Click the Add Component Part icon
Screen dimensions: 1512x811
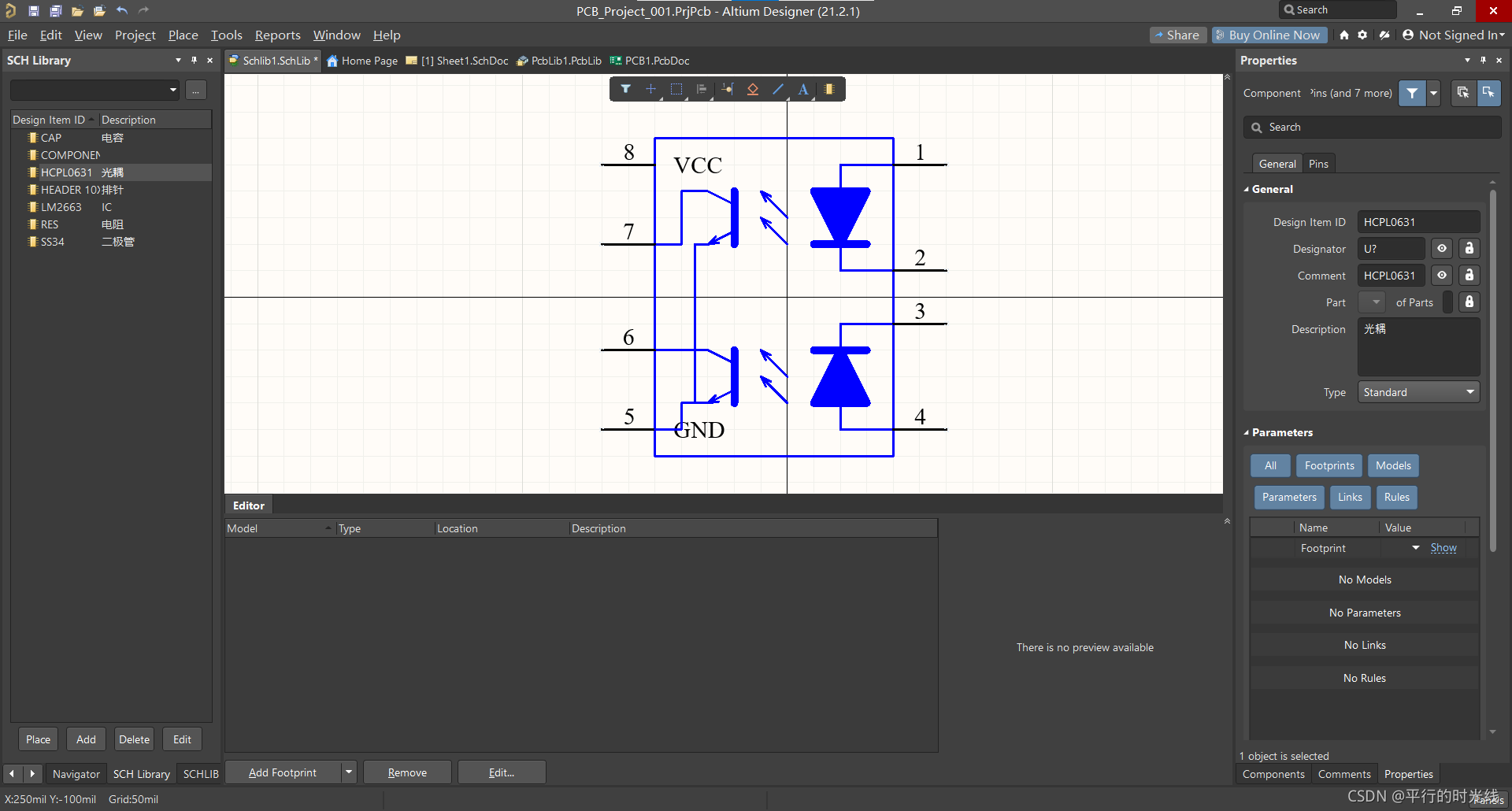coord(829,89)
